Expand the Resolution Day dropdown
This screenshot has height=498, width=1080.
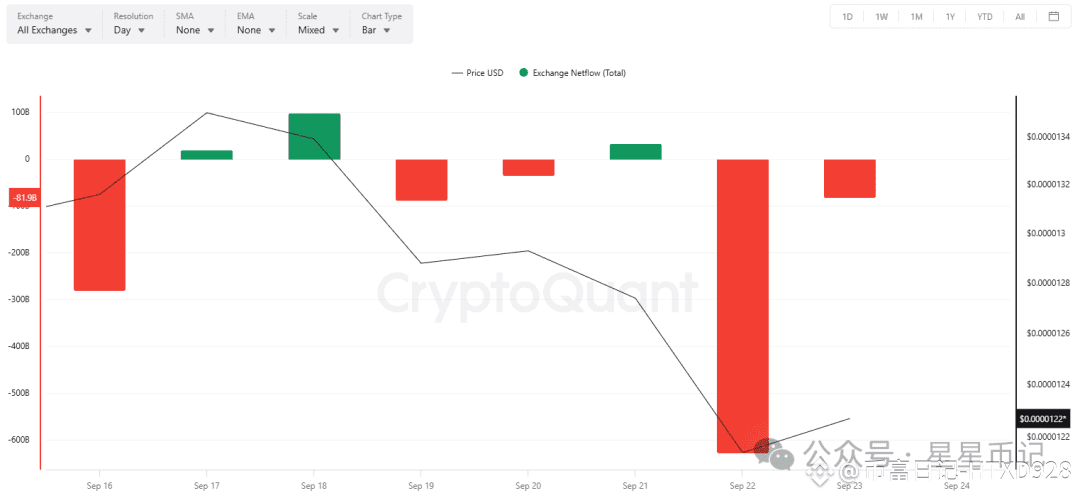pyautogui.click(x=133, y=25)
